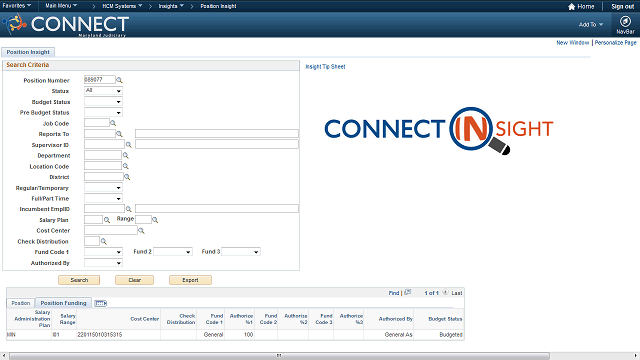The width and height of the screenshot is (640, 360).
Task: Open the Regular/Temporary dropdown
Action: coord(103,188)
